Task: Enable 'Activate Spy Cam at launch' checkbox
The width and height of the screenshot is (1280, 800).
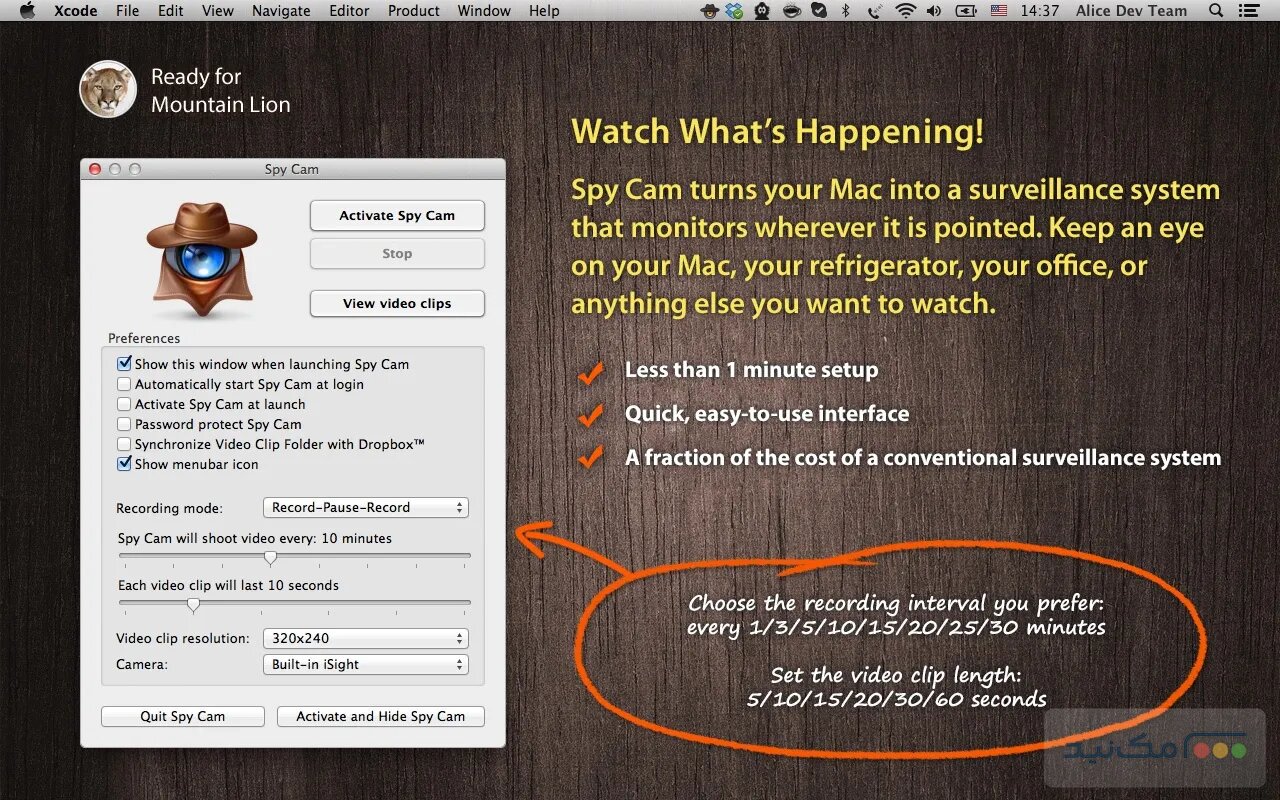Action: click(124, 404)
